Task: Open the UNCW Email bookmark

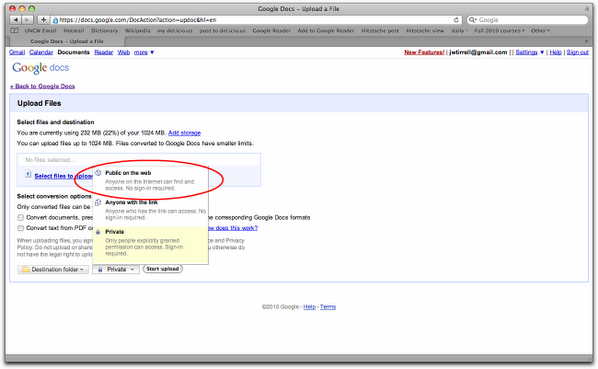Action: (x=40, y=30)
